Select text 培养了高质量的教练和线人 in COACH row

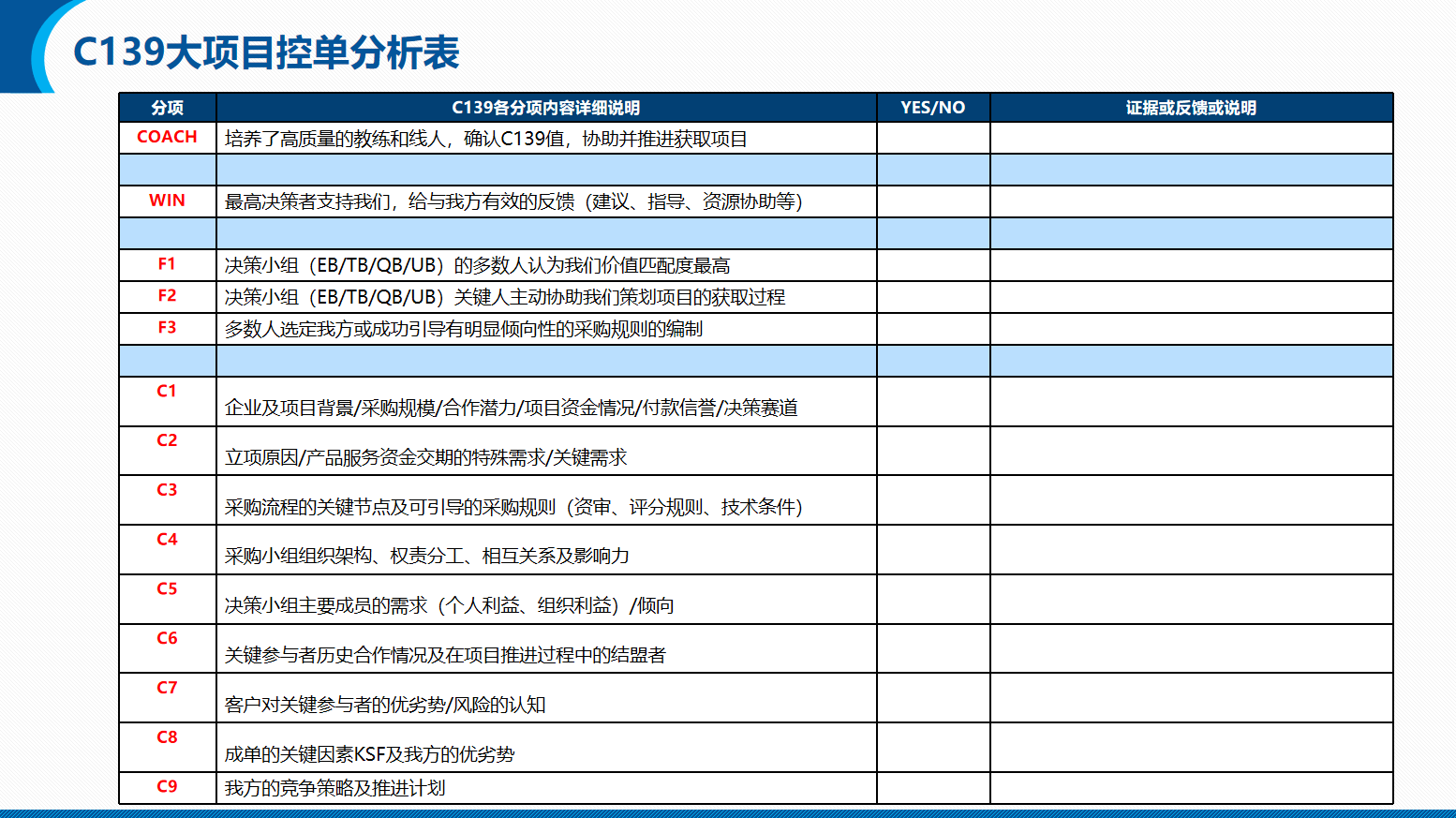point(335,139)
